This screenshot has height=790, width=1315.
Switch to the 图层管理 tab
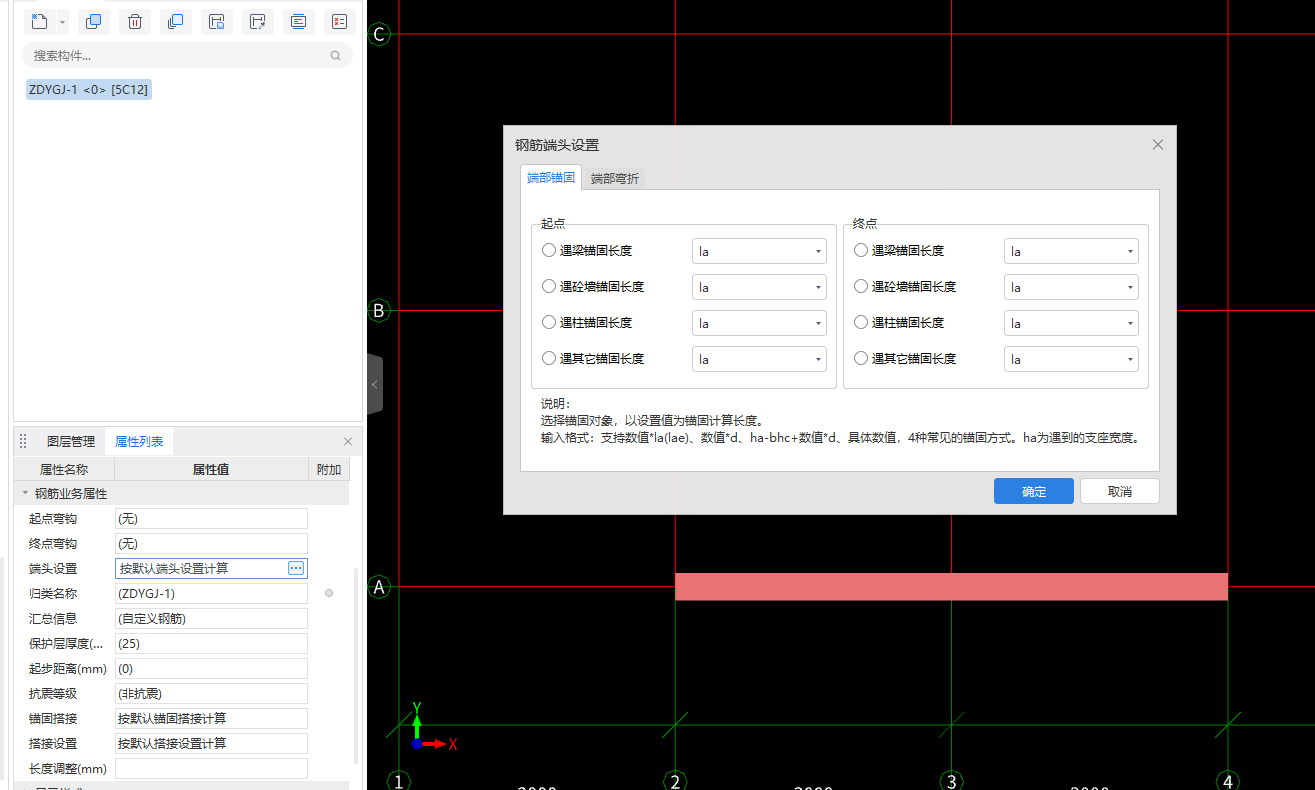[x=71, y=441]
